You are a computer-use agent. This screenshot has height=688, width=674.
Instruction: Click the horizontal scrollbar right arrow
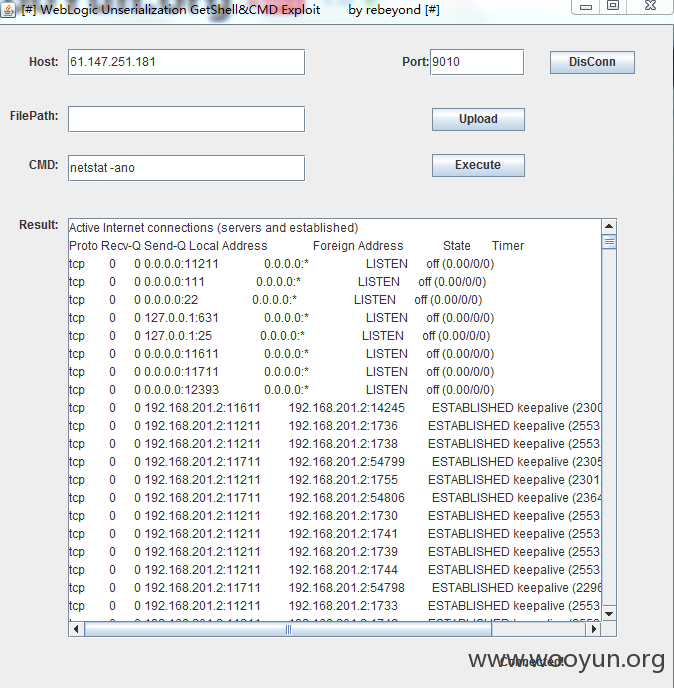coord(593,629)
